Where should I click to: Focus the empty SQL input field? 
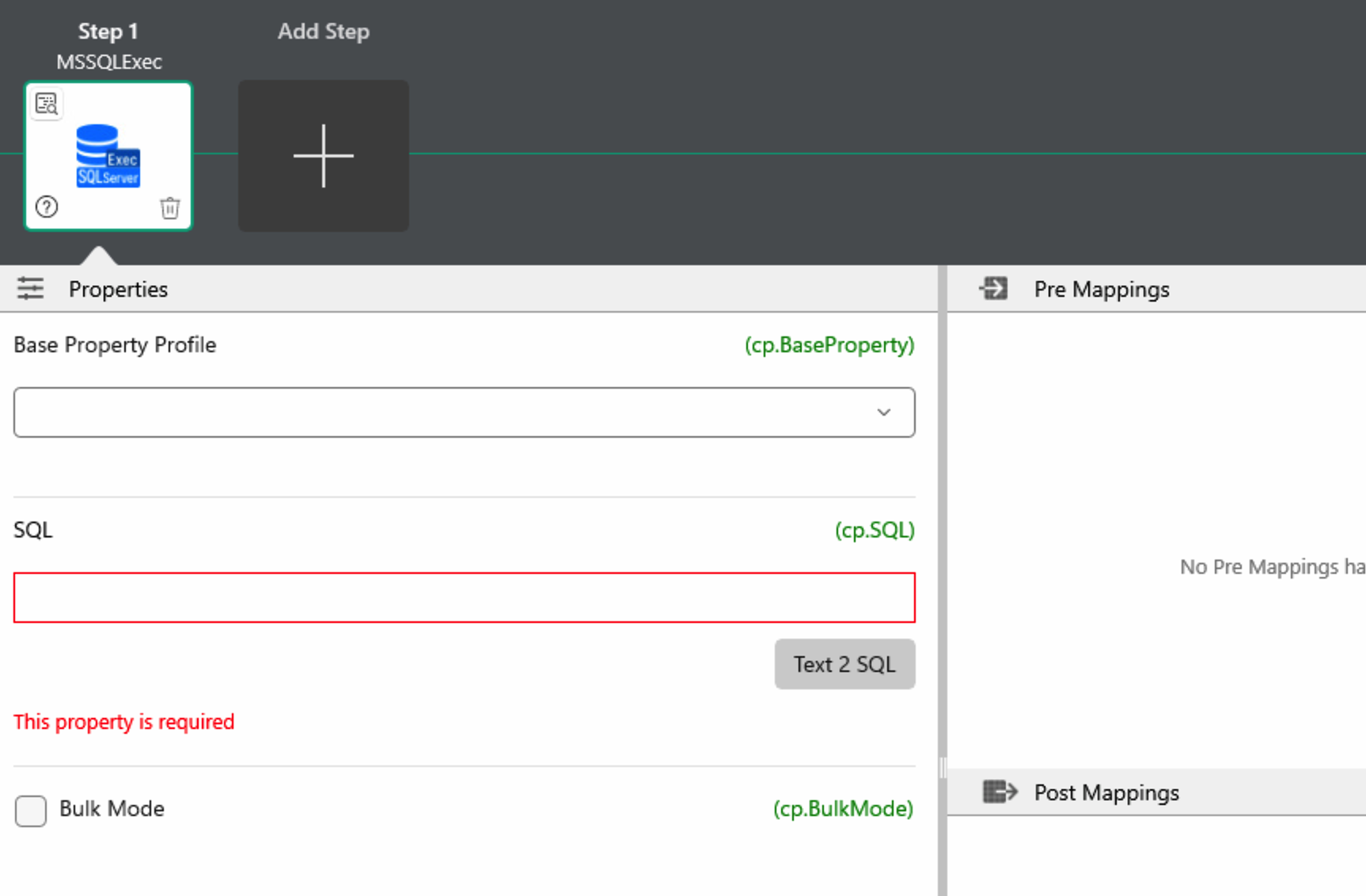464,598
